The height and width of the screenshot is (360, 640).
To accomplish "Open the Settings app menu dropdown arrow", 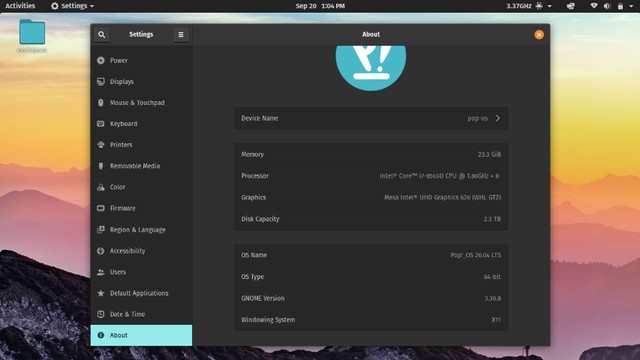I will click(x=91, y=6).
